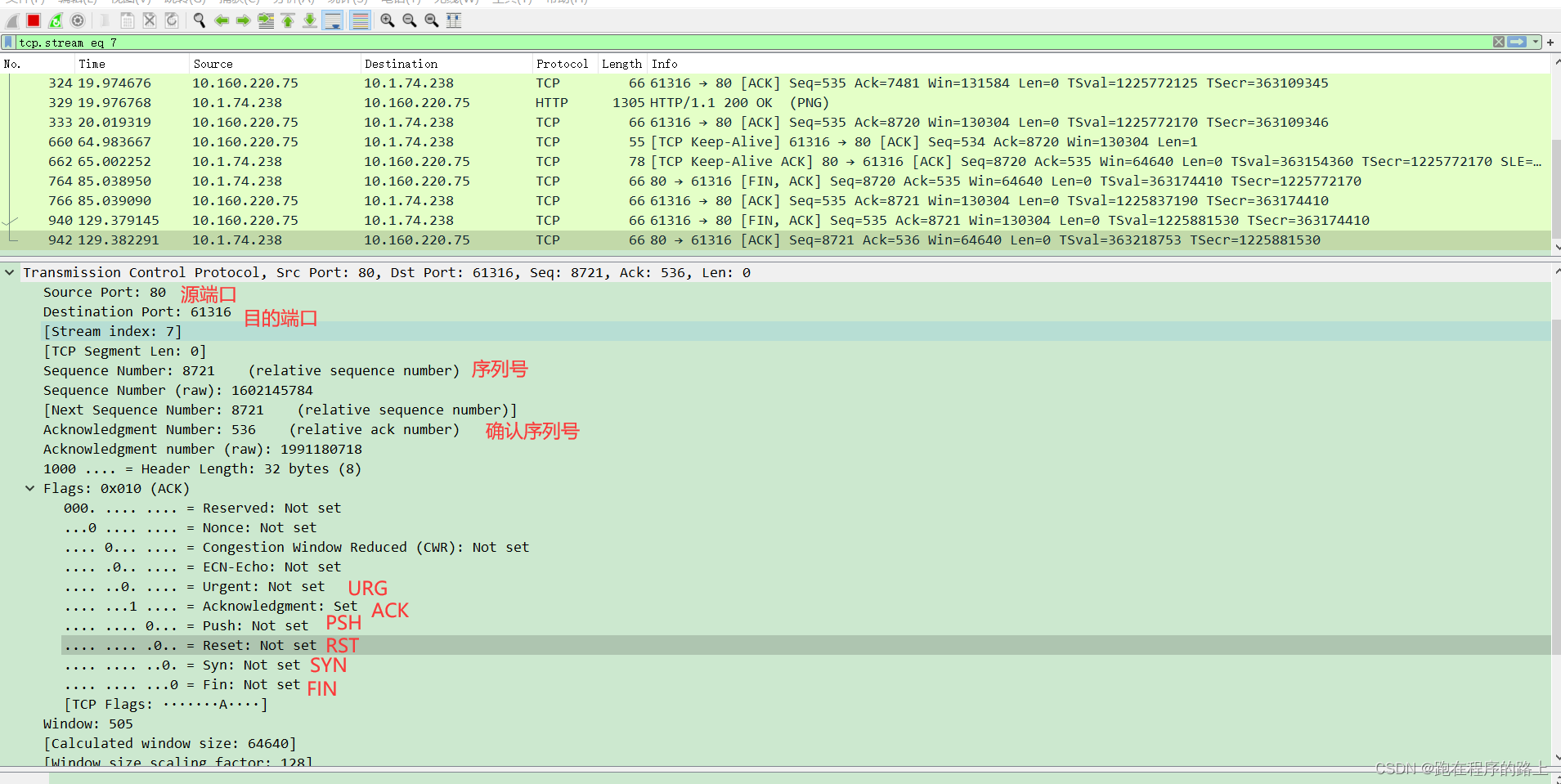
Task: Collapse the Transmission Control Protocol tree
Action: click(10, 273)
